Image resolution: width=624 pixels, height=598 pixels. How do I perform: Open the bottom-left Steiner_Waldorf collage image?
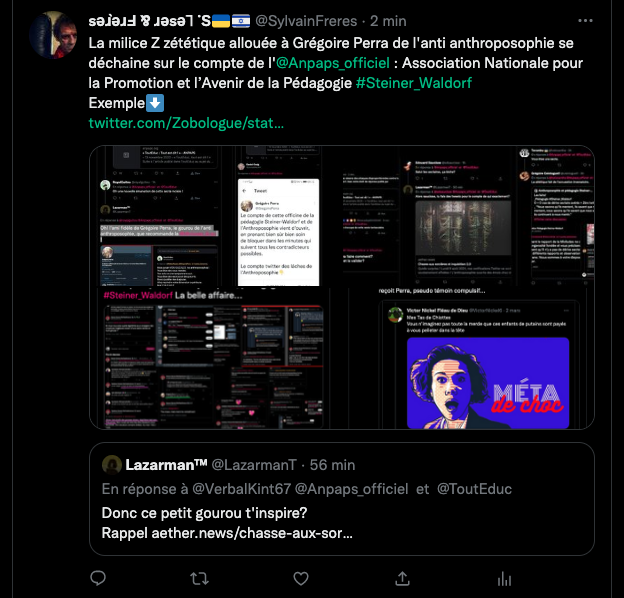pos(216,358)
